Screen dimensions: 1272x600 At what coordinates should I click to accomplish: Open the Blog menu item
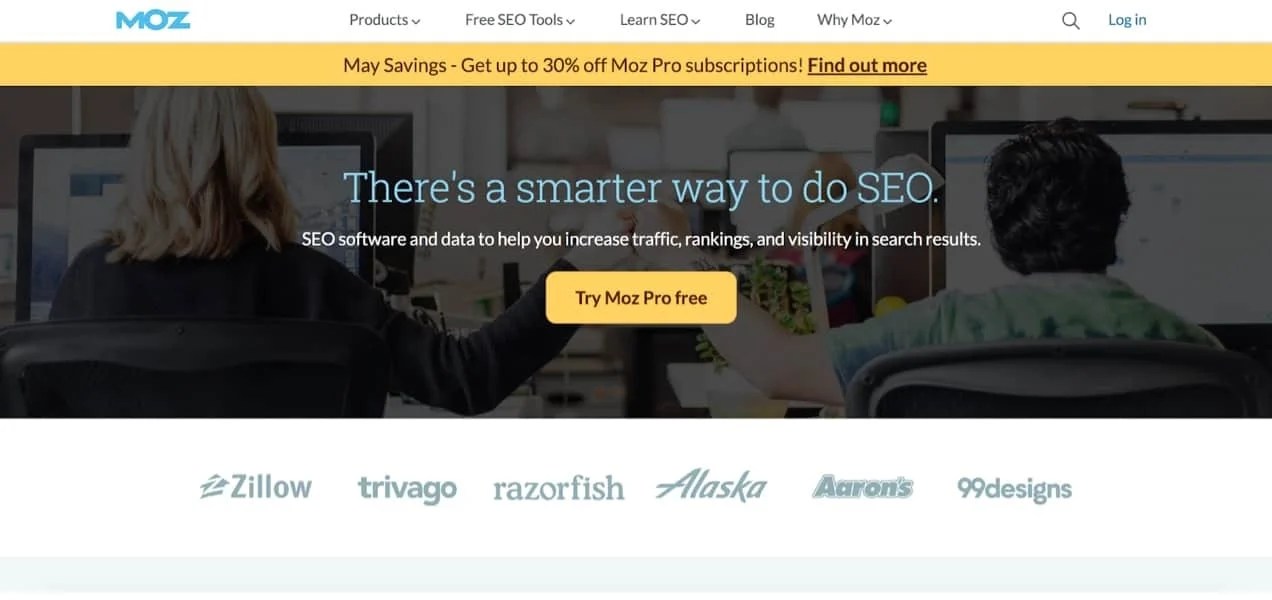pos(760,20)
